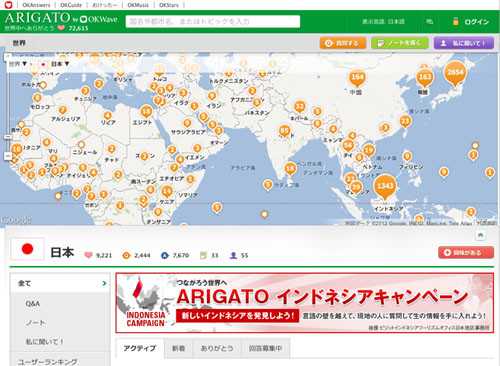500x366 pixels.
Task: Switch to the ありがとう tab
Action: [217, 348]
